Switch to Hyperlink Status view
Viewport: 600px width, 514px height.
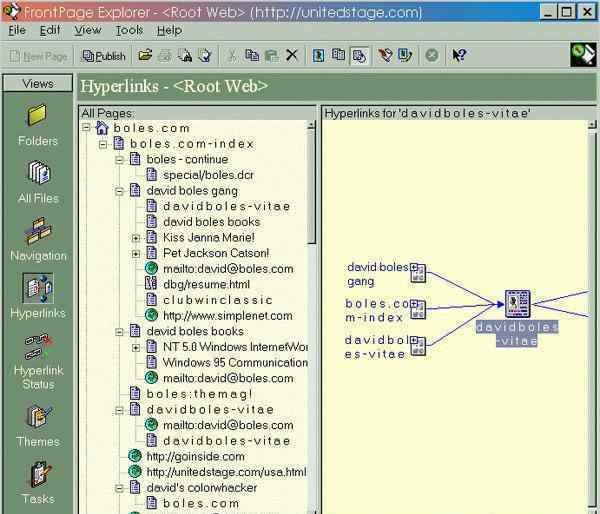(x=38, y=361)
